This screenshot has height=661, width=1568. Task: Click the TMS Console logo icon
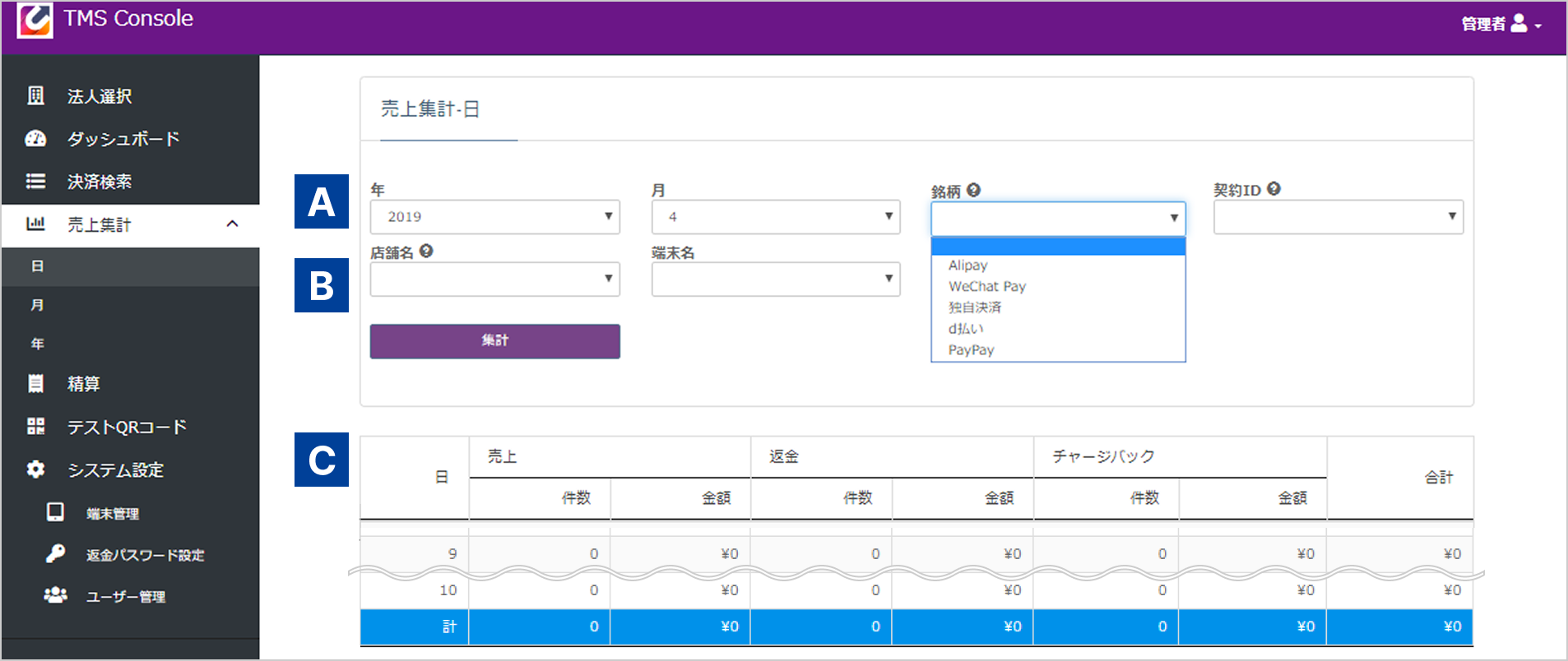click(x=35, y=20)
